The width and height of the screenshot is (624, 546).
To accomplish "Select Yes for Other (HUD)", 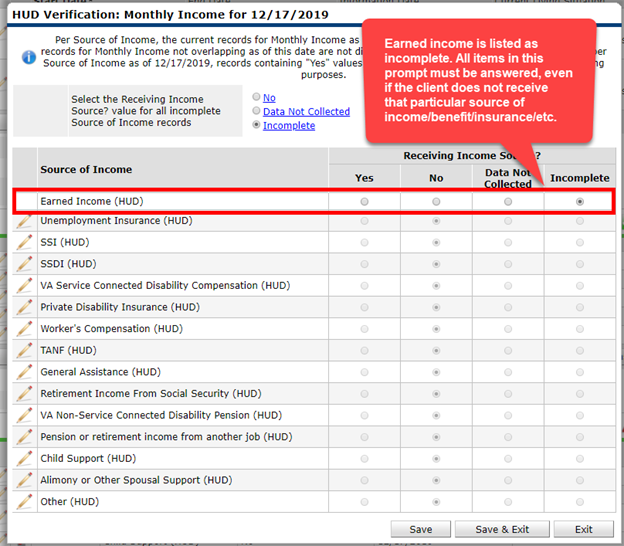I will pyautogui.click(x=364, y=502).
